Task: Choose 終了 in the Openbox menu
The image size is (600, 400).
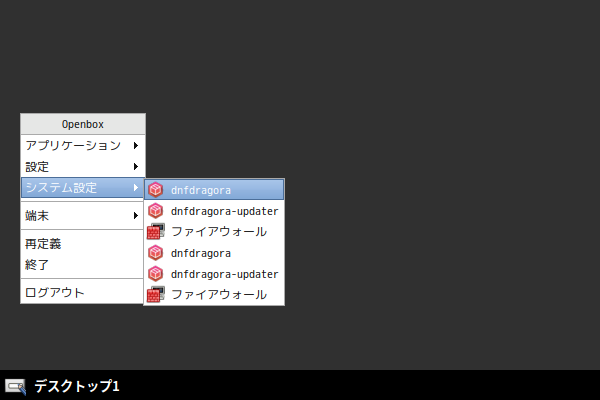Action: tap(83, 264)
